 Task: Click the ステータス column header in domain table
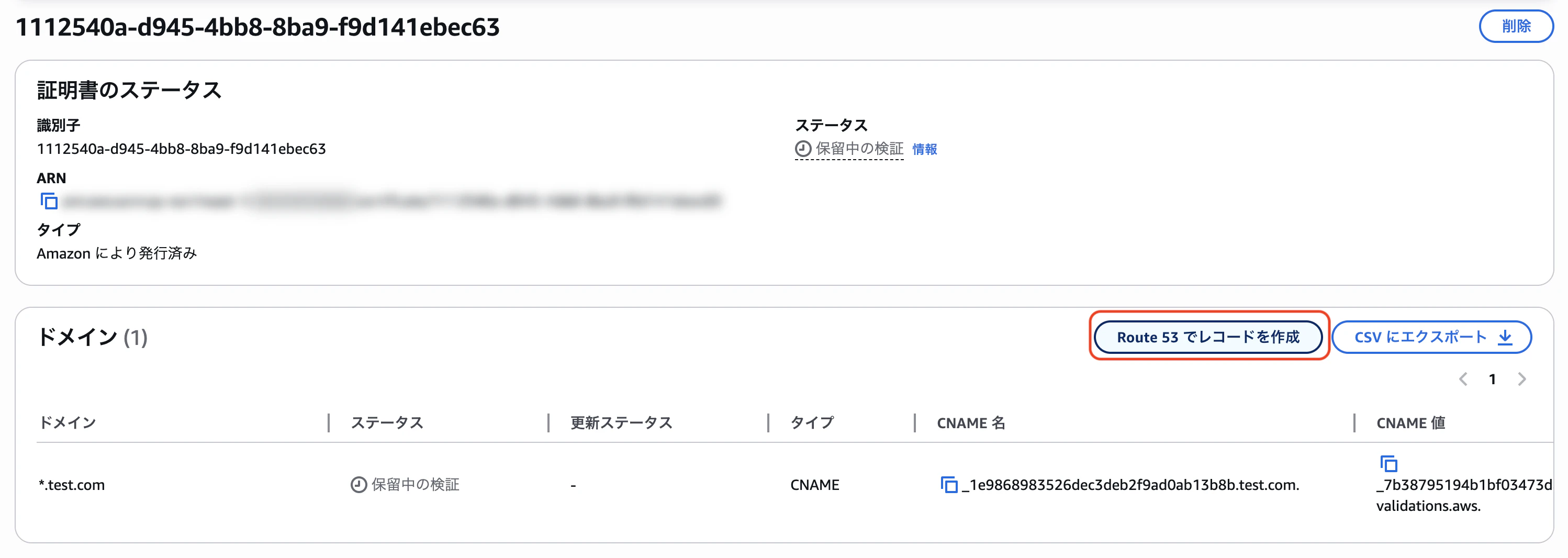tap(387, 423)
